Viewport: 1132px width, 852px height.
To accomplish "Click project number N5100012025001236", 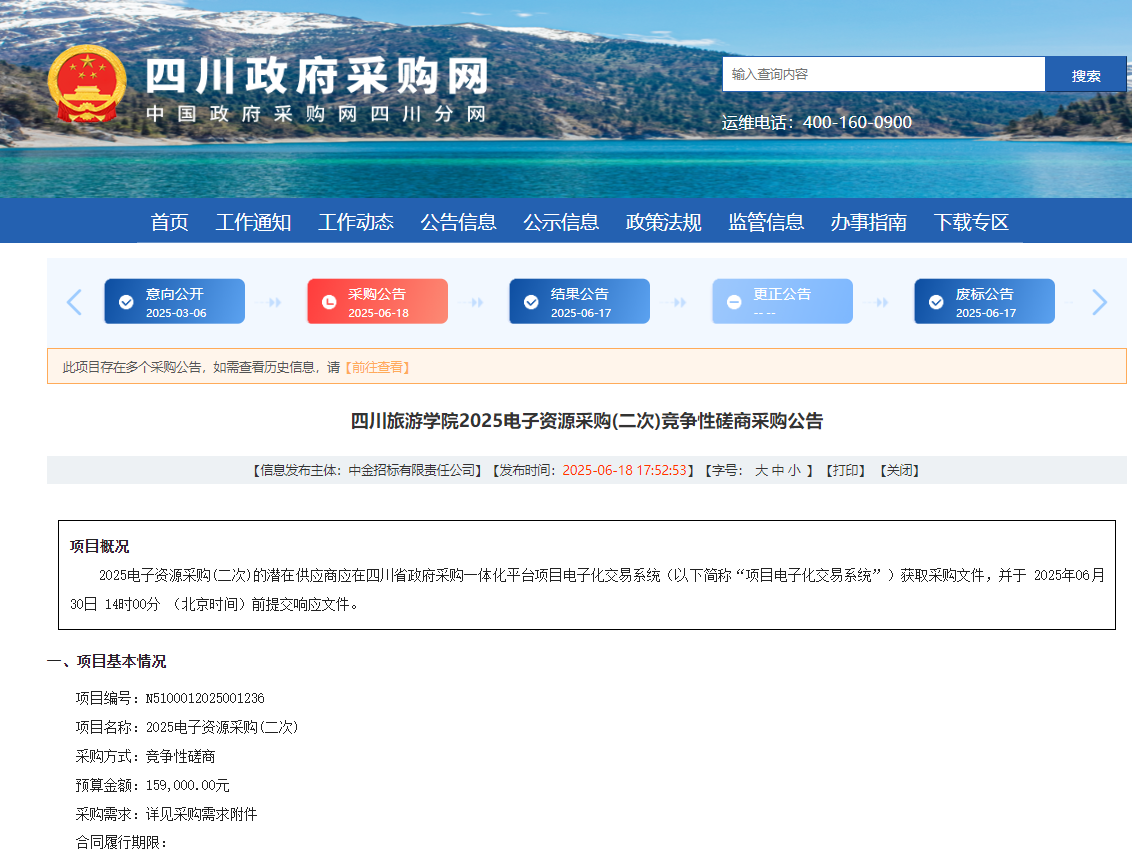I will click(x=205, y=698).
